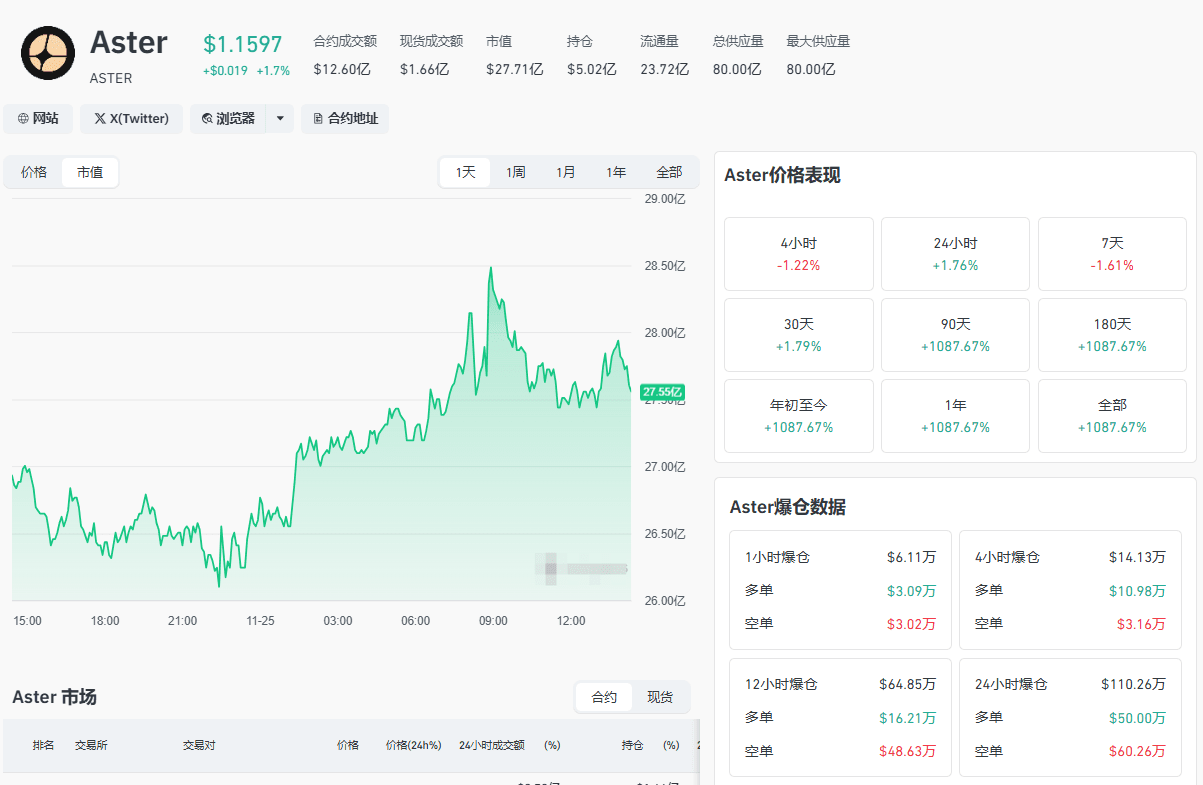
Task: Click the 浏览器 explorer icon
Action: (207, 119)
